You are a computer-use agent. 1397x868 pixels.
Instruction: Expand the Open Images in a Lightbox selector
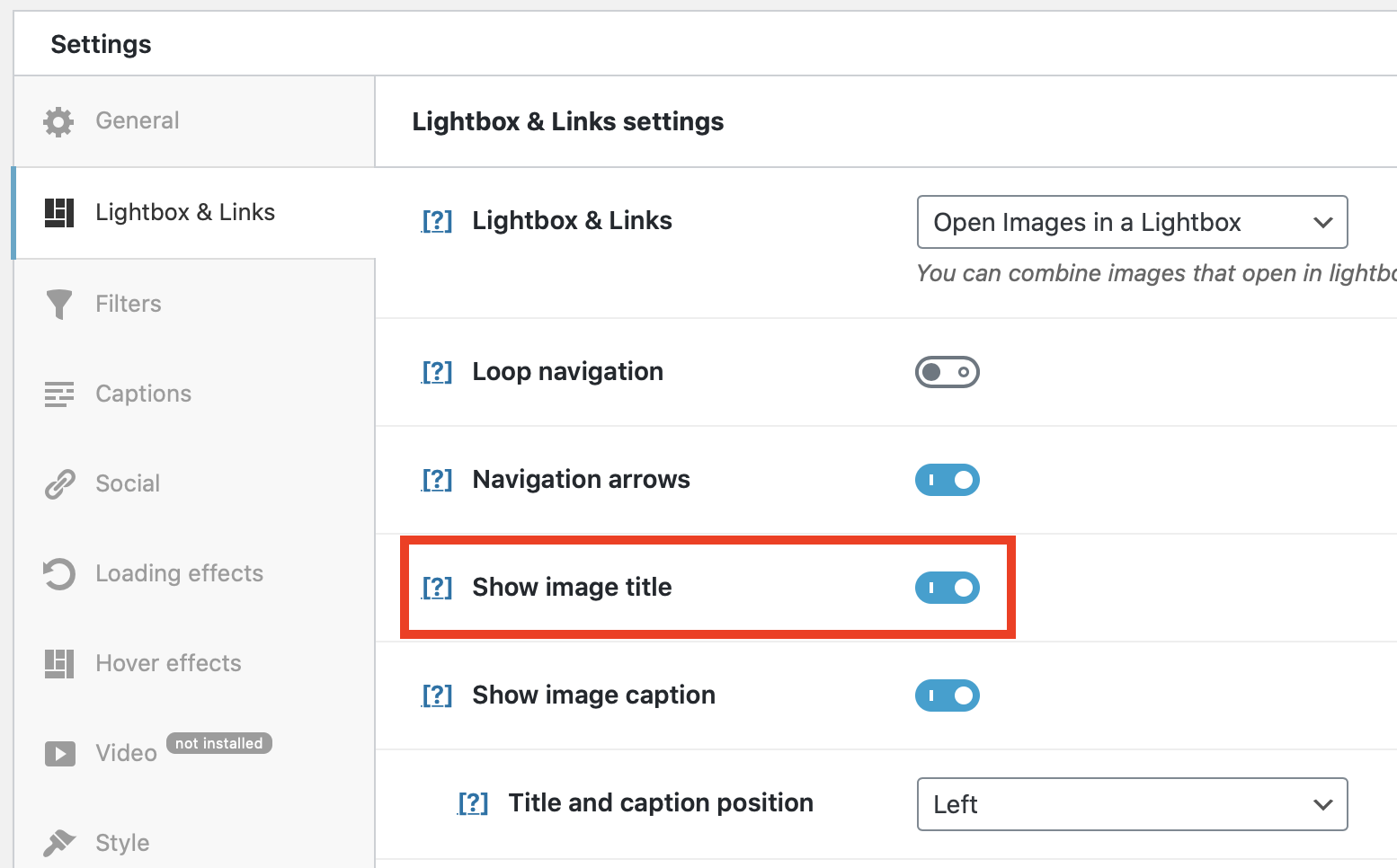coord(1132,222)
